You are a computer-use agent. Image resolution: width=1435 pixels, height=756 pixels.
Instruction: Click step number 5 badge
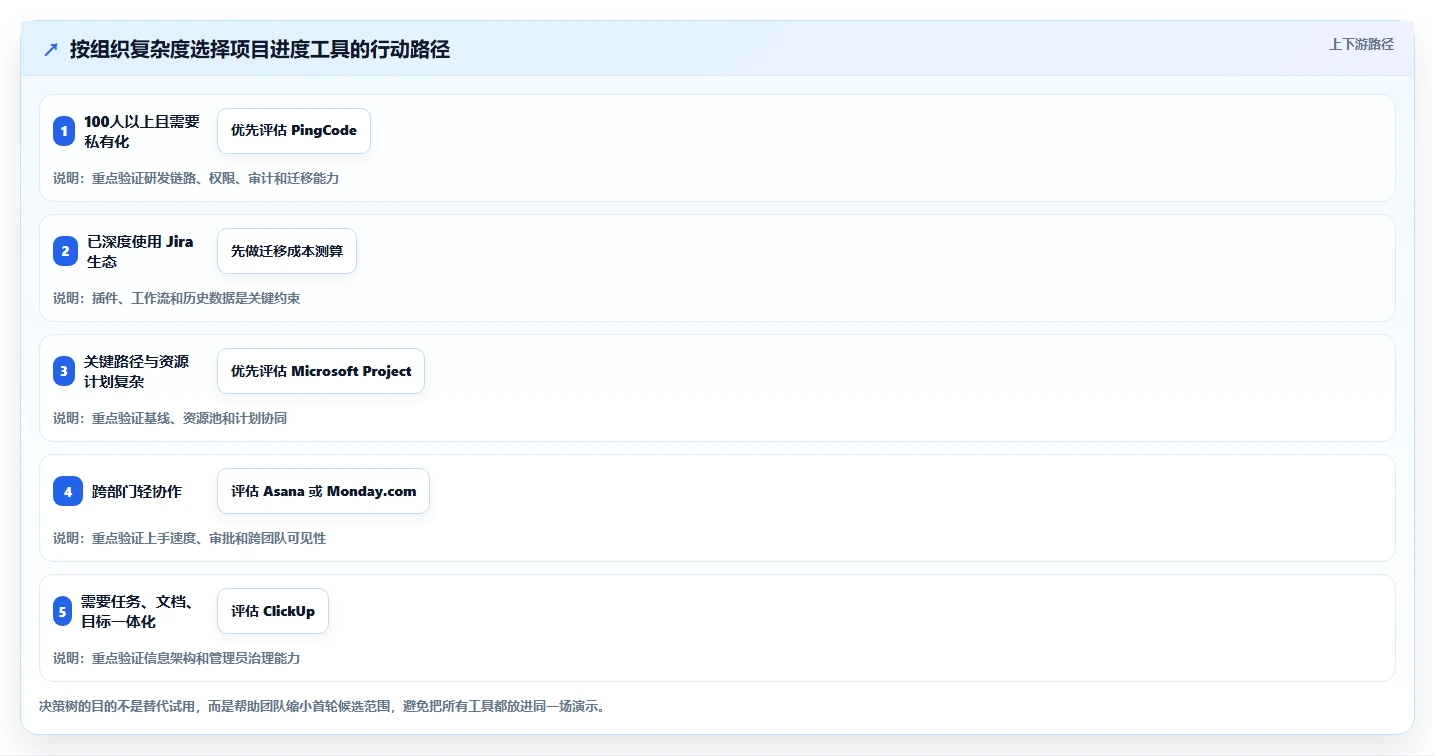click(62, 611)
